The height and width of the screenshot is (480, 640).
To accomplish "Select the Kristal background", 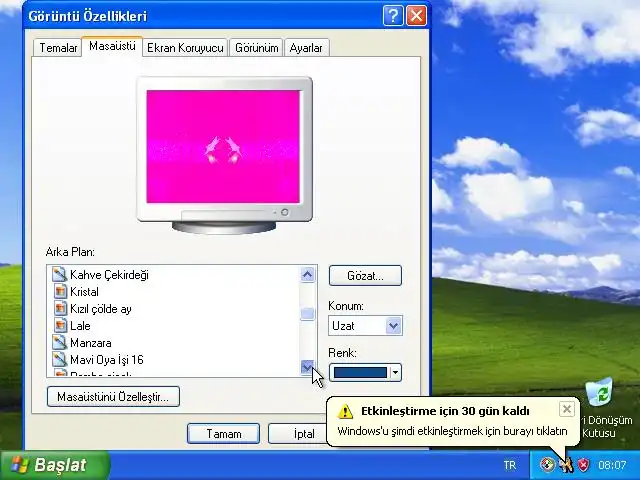I will tap(84, 292).
